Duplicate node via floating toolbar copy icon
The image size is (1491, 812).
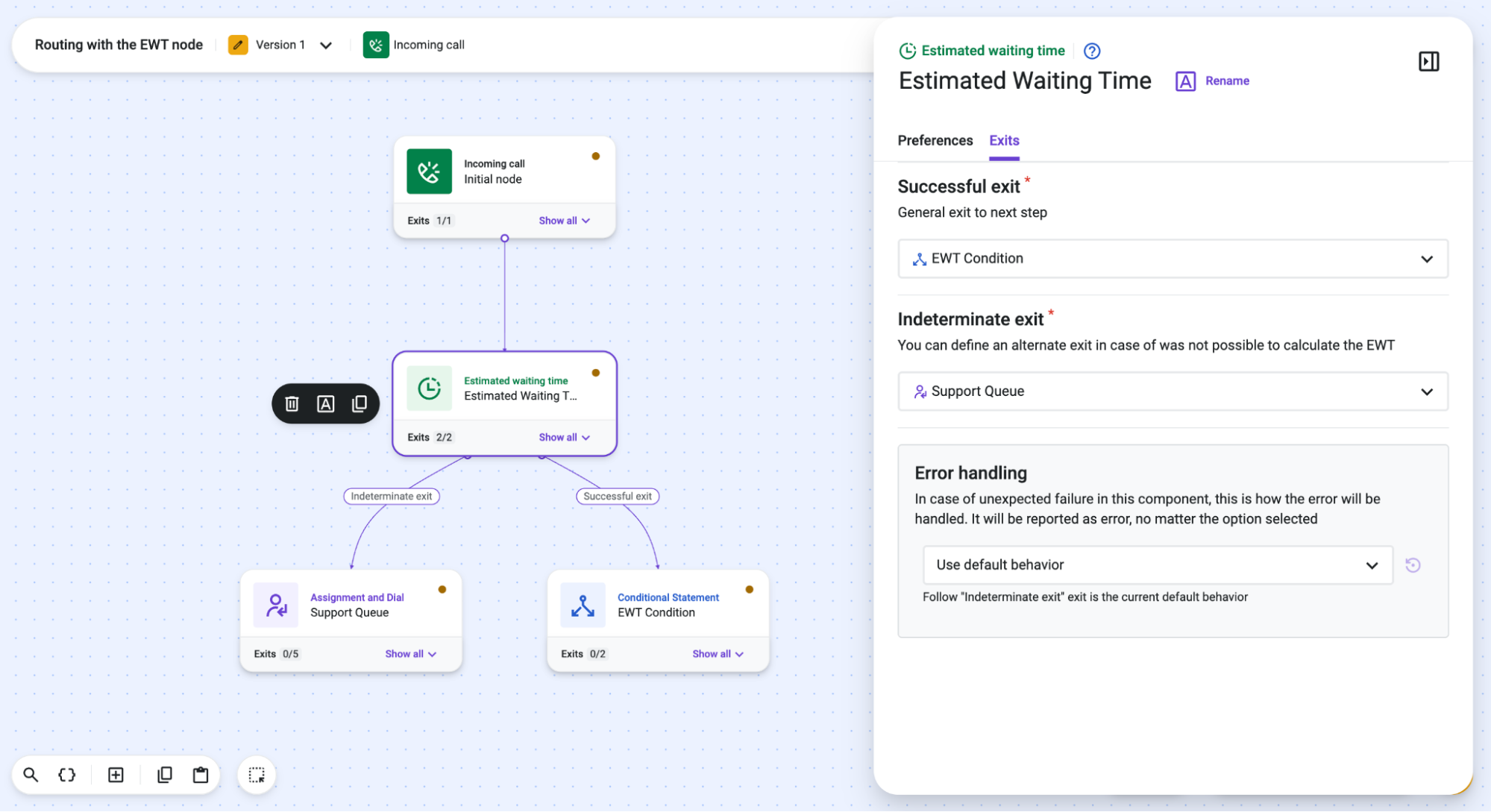click(x=360, y=404)
